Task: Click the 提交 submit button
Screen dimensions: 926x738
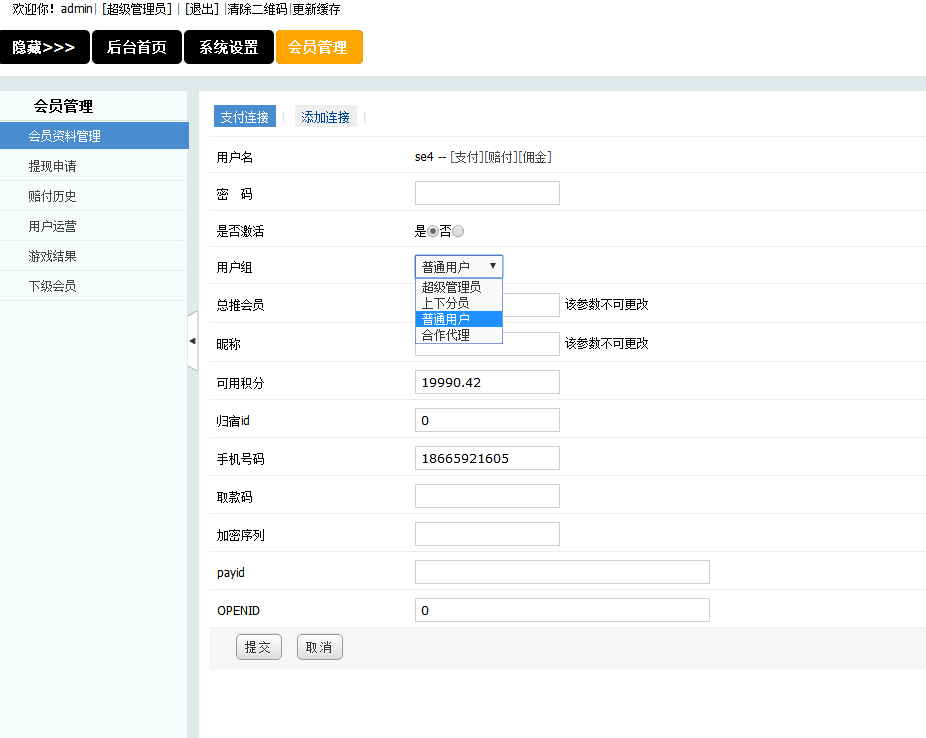Action: tap(258, 646)
